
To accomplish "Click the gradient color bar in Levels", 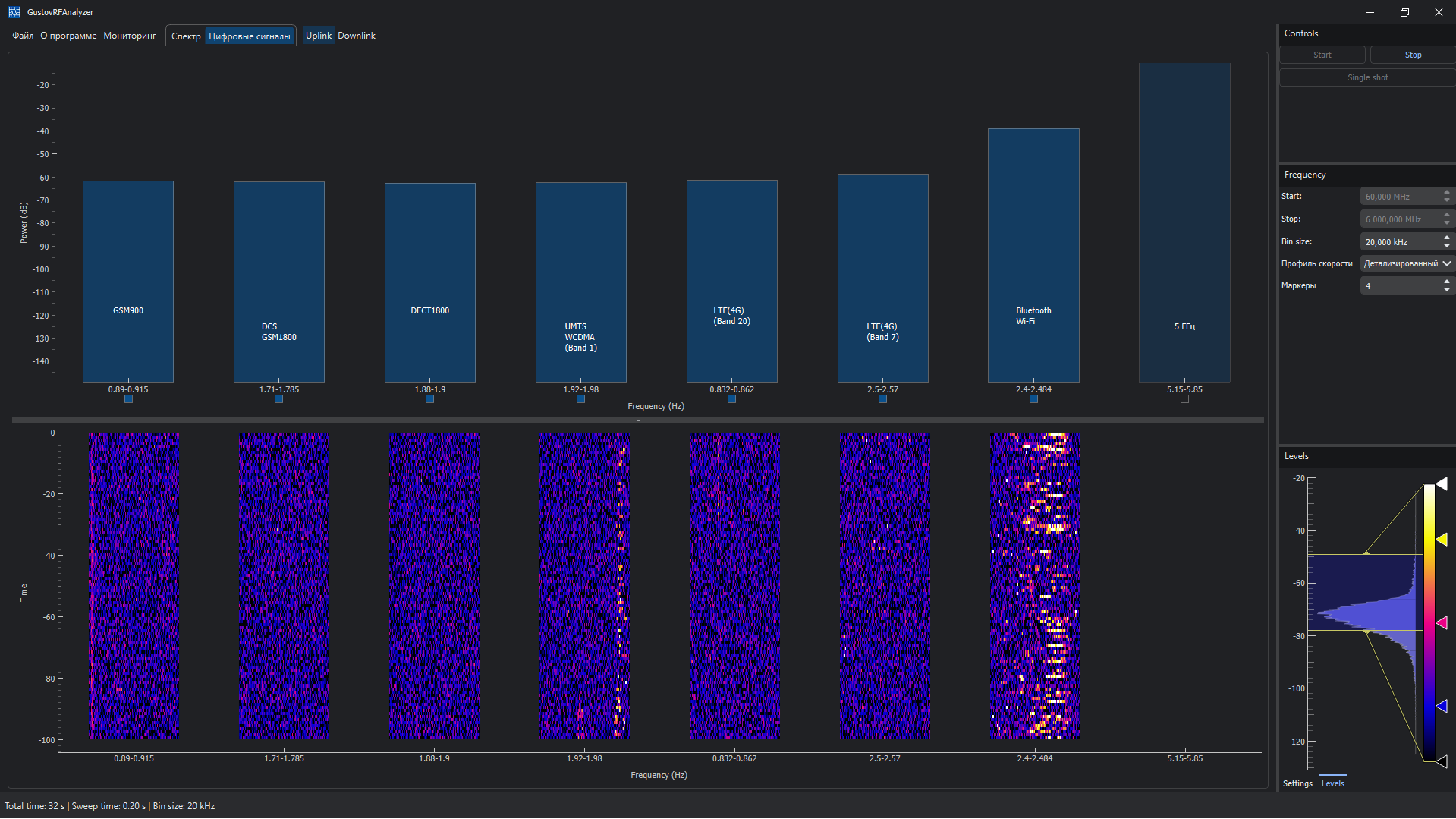I will coord(1429,622).
